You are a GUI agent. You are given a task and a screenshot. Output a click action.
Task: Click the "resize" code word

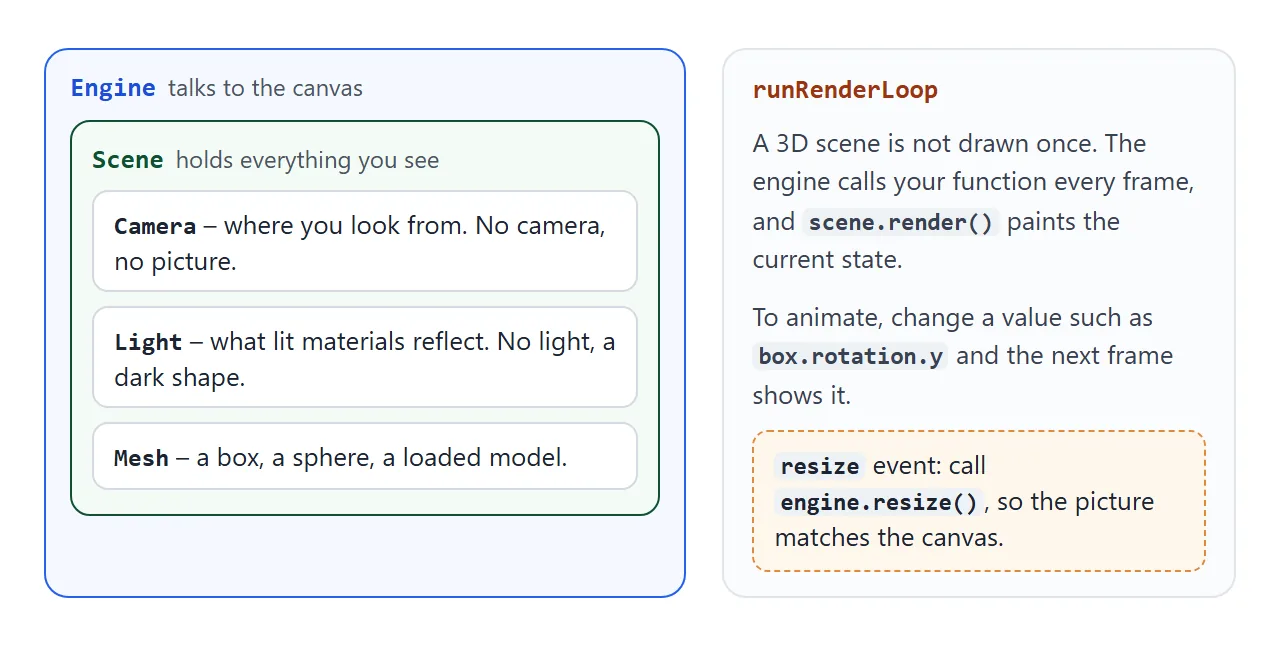(820, 466)
